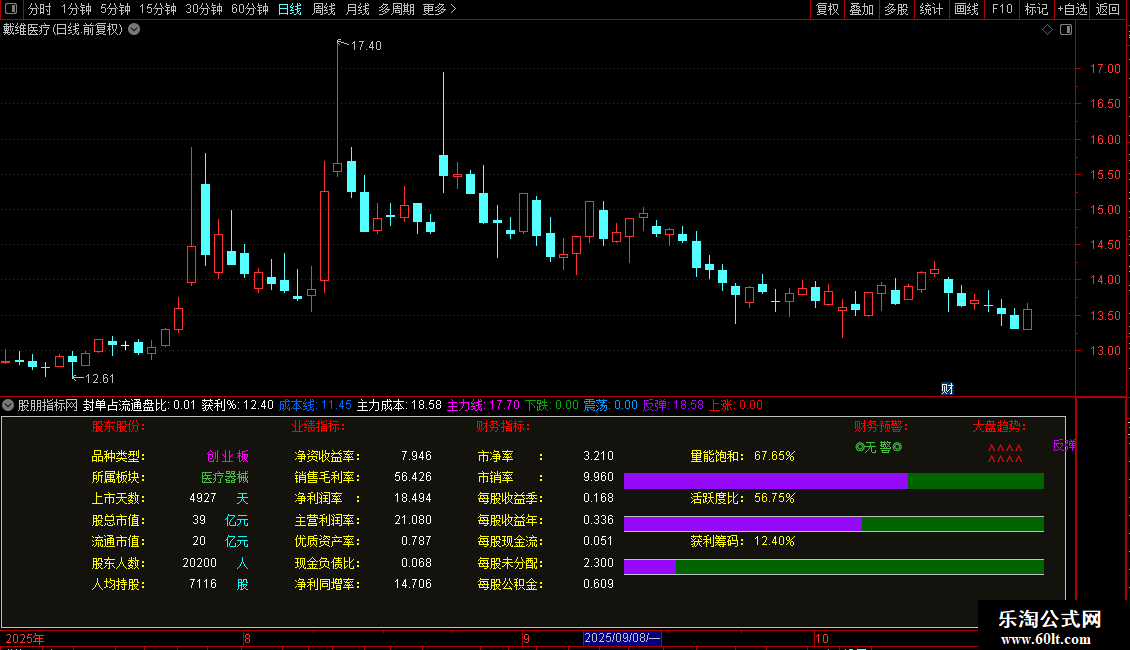This screenshot has height=650, width=1130.
Task: Toggle the right panel icon beside the diamond
Action: coord(1065,30)
